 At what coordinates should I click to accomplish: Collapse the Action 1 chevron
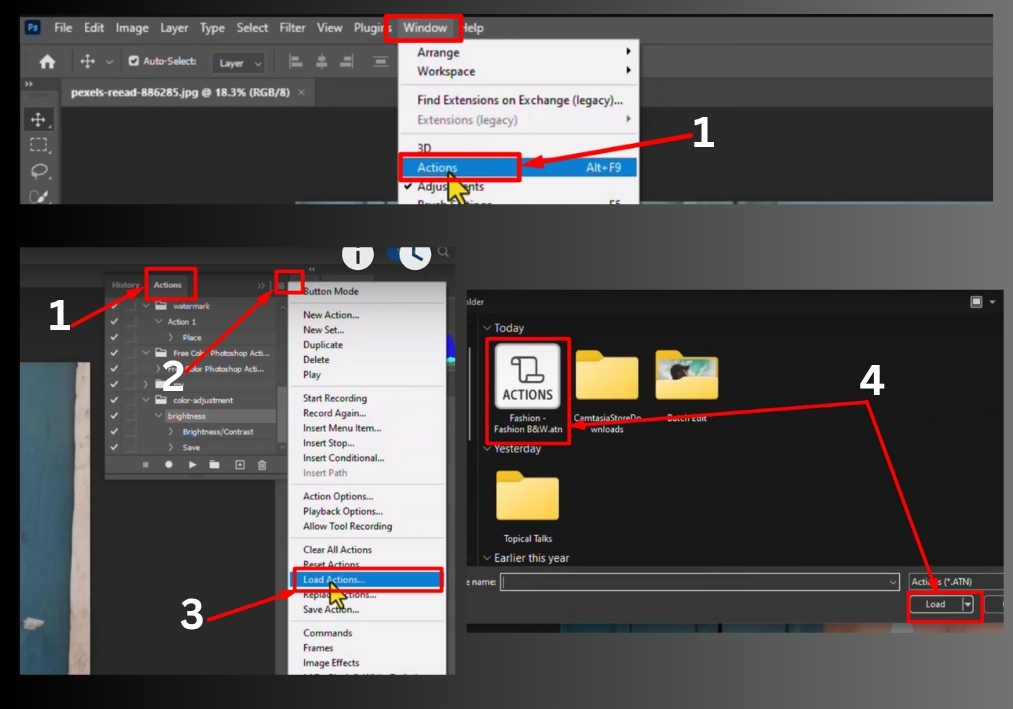pyautogui.click(x=158, y=321)
